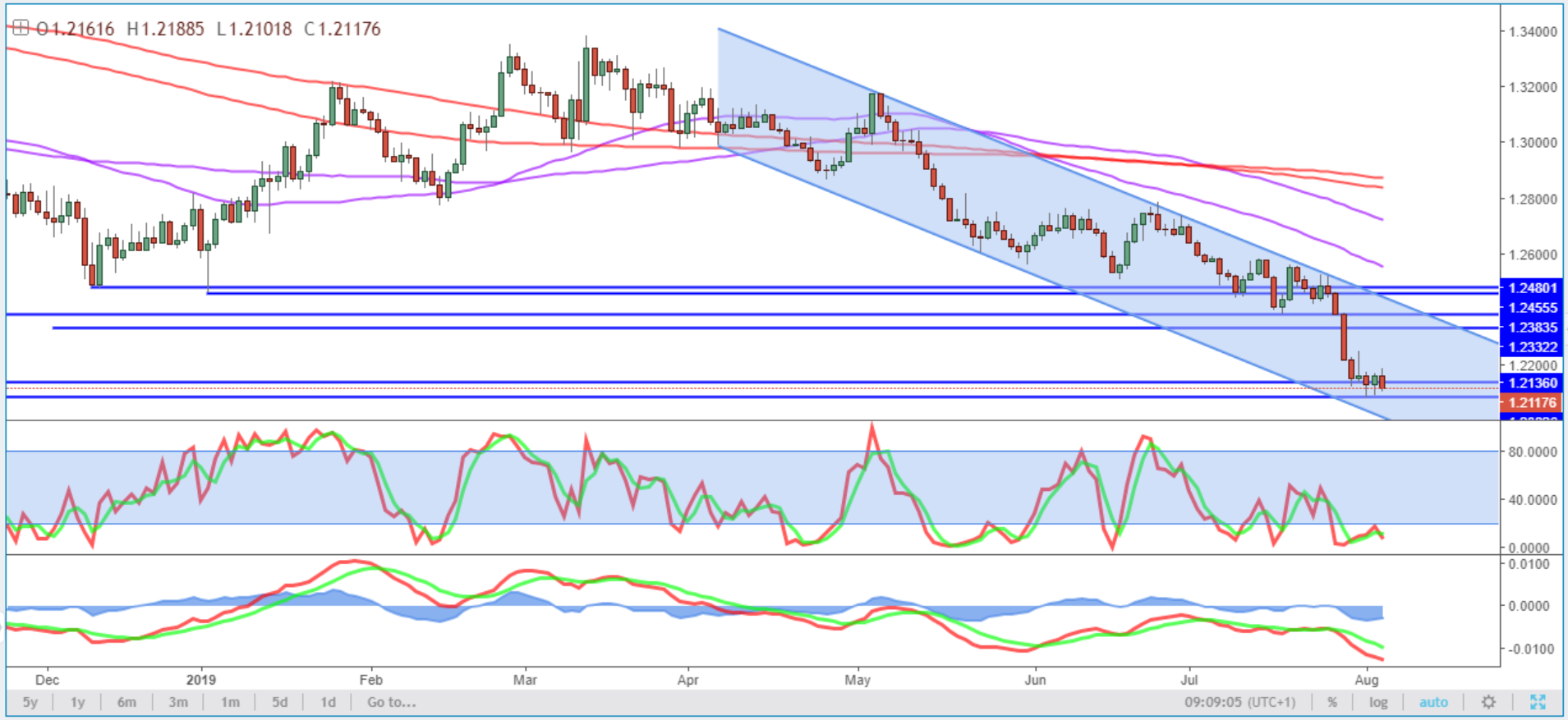Screen dimensions: 1568x720
Task: Set range to 5y
Action: coord(30,702)
